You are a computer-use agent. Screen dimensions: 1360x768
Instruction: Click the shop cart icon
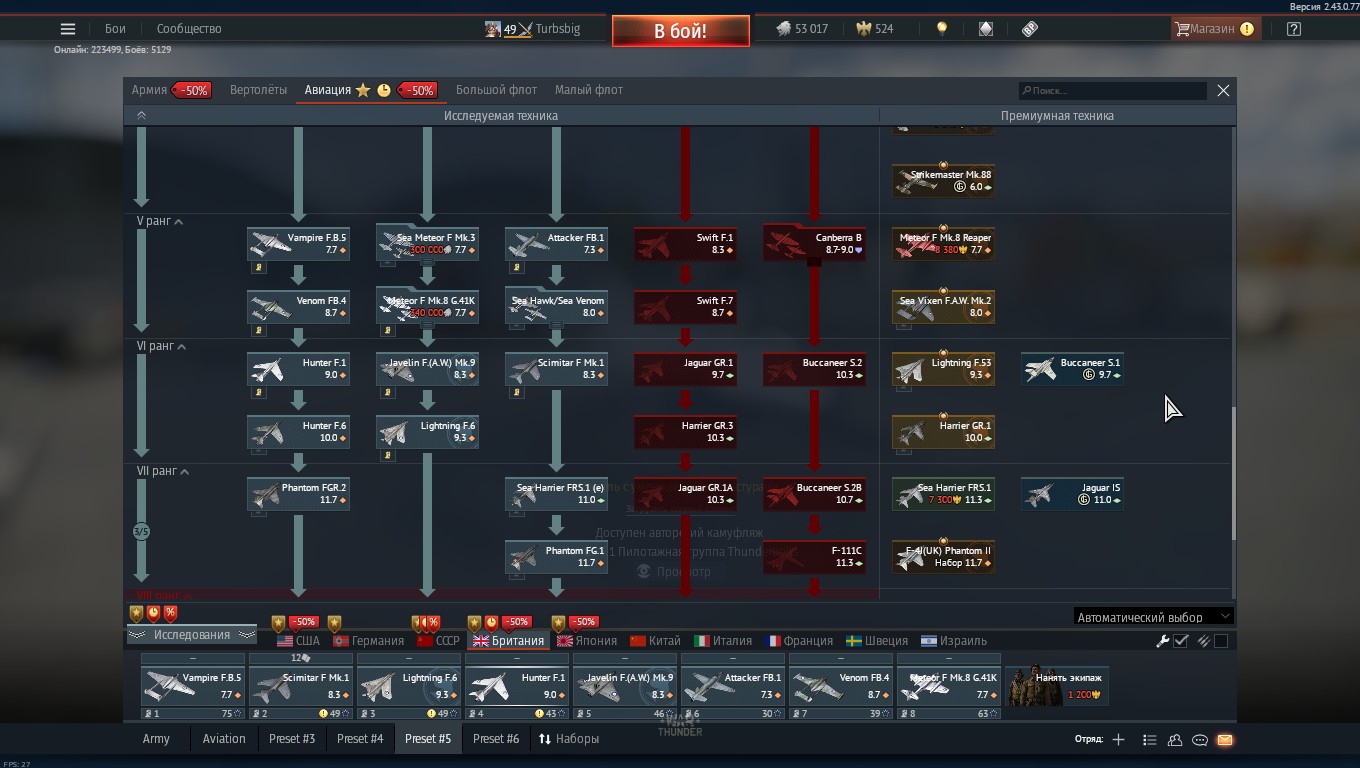1182,29
